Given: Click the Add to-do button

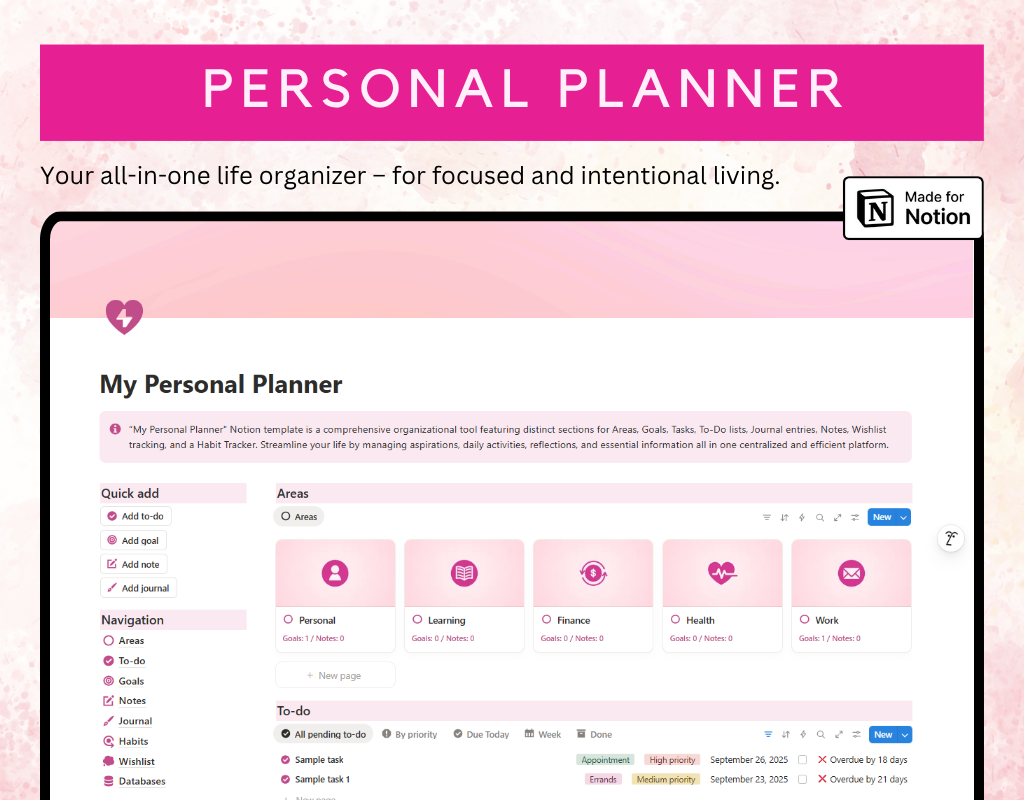Looking at the screenshot, I should click(137, 516).
